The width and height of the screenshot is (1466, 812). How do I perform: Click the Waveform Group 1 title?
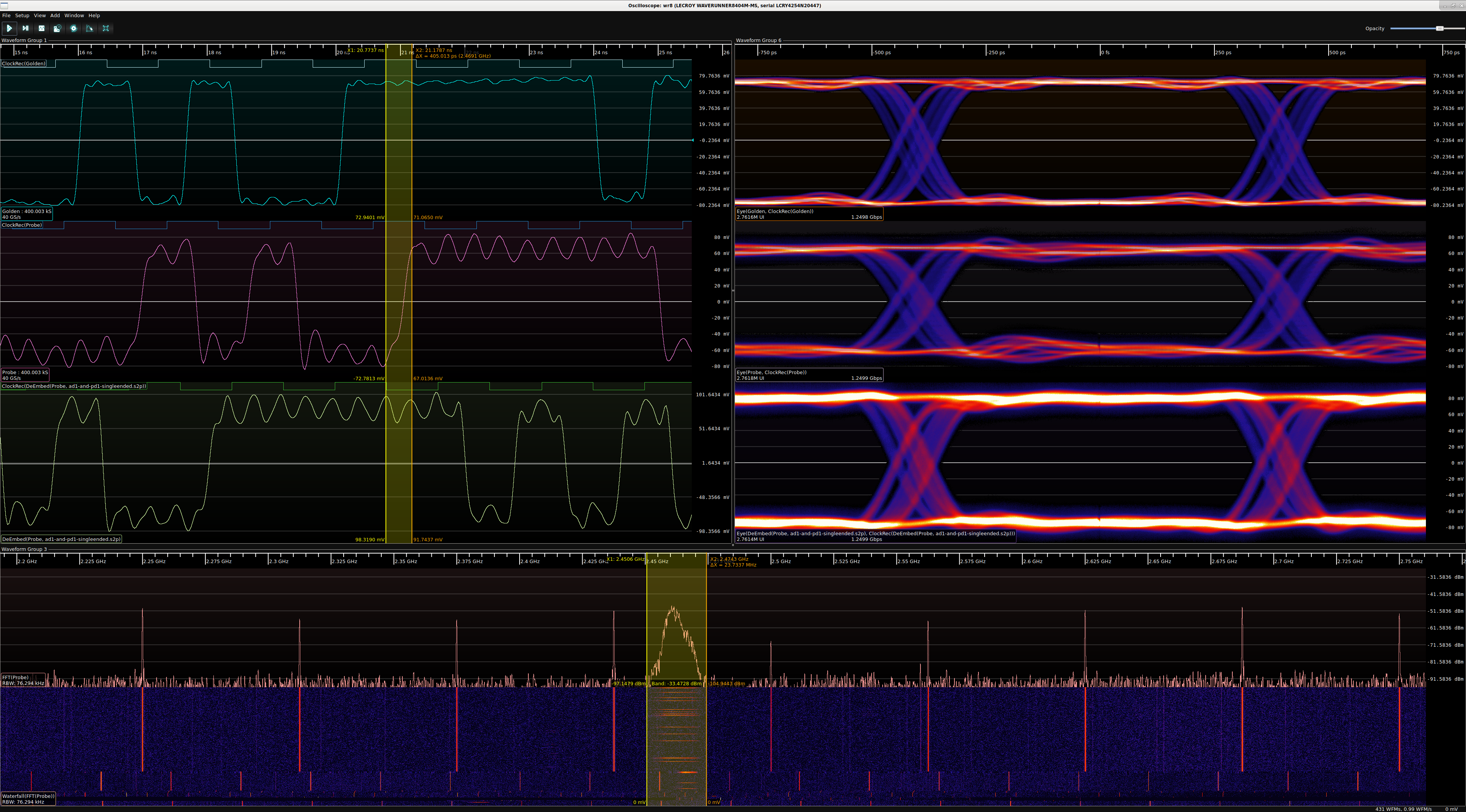coord(24,40)
